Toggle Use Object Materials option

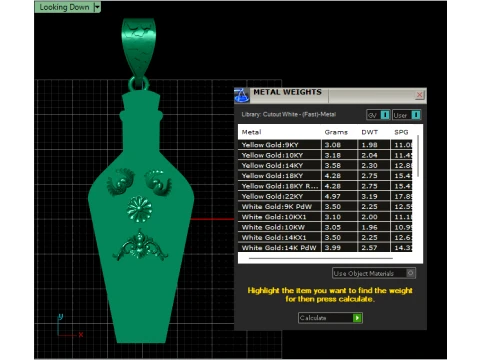coord(374,273)
